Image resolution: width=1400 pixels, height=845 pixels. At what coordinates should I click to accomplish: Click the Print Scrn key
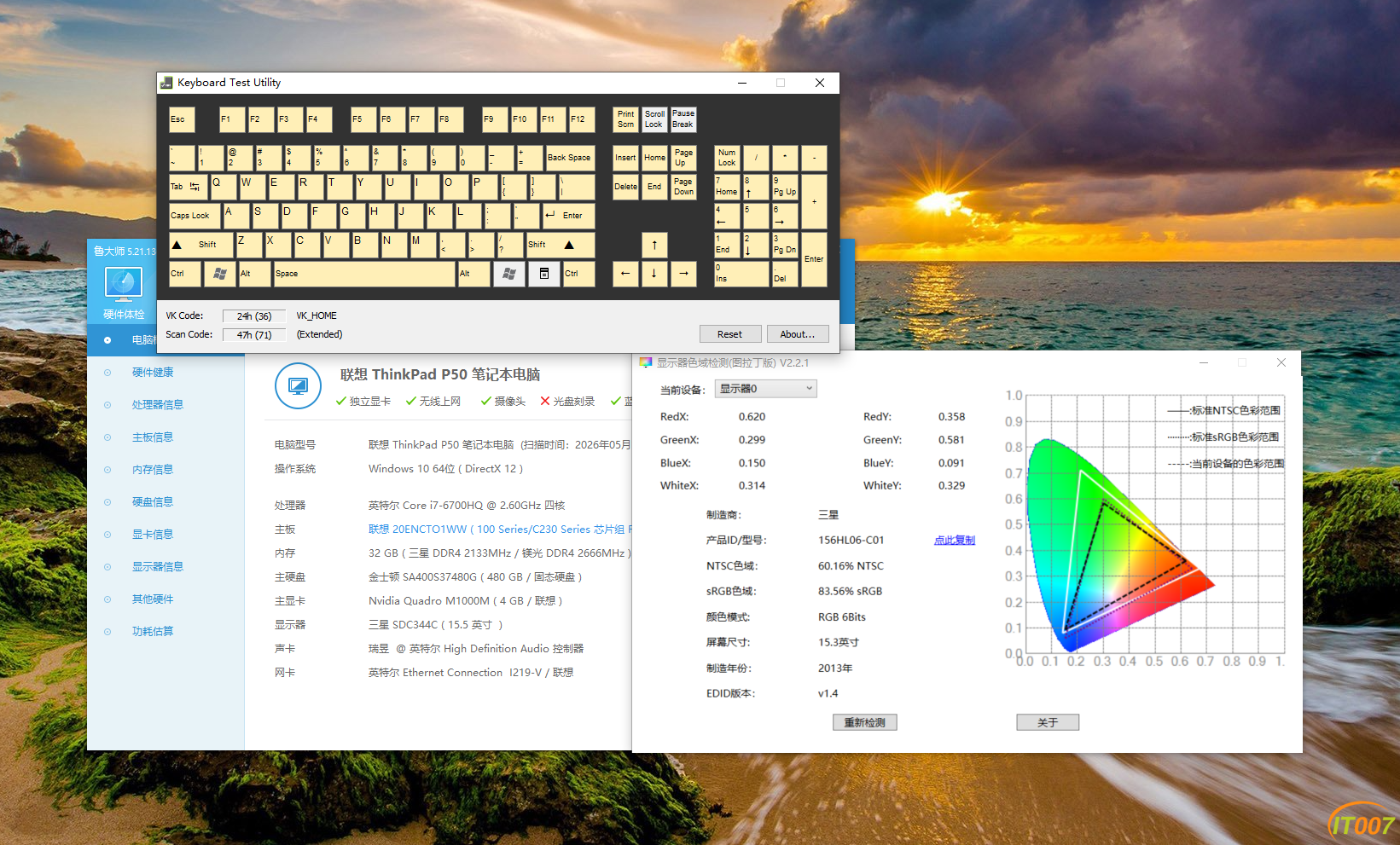pyautogui.click(x=625, y=119)
